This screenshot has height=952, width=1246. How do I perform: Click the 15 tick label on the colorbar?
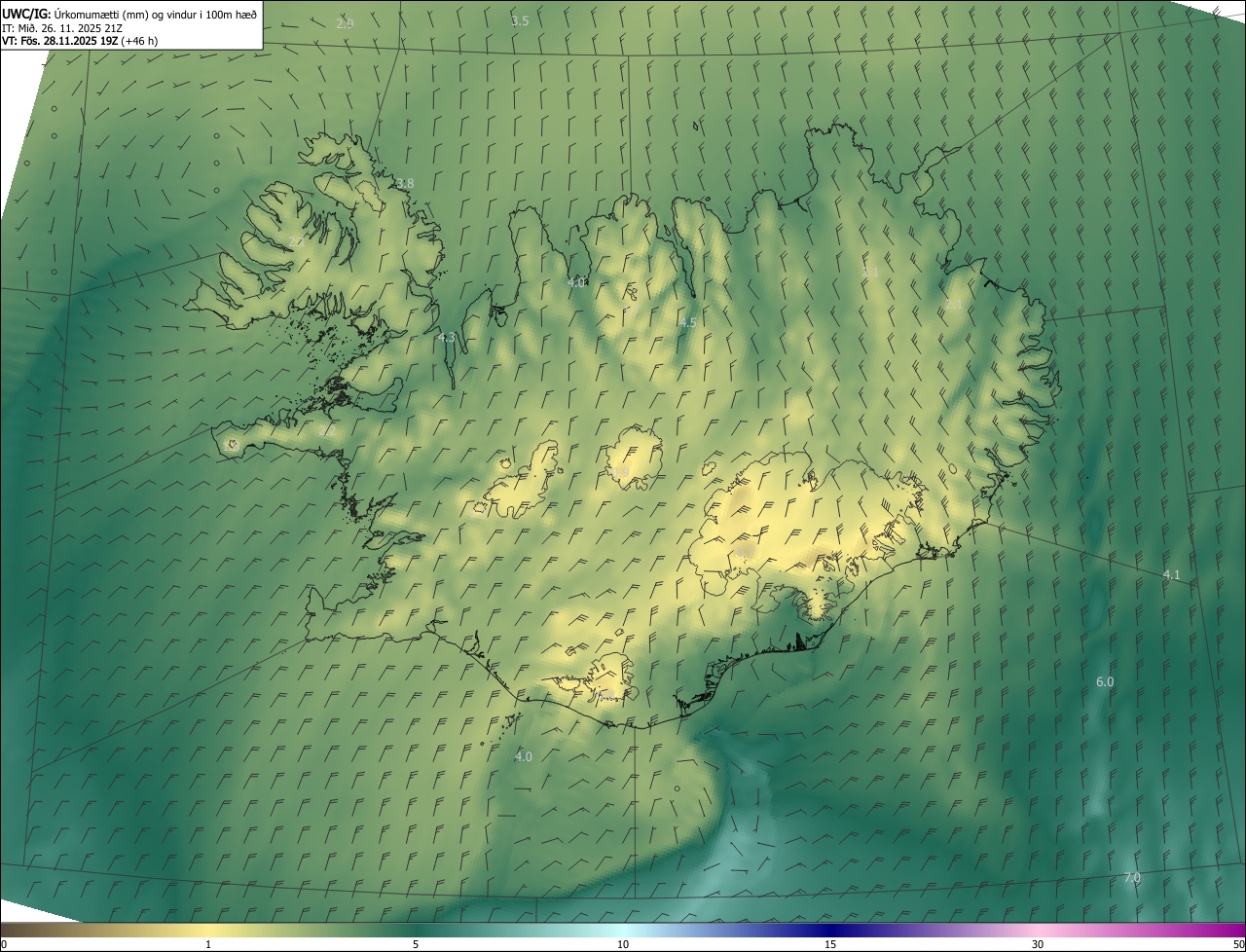(830, 944)
